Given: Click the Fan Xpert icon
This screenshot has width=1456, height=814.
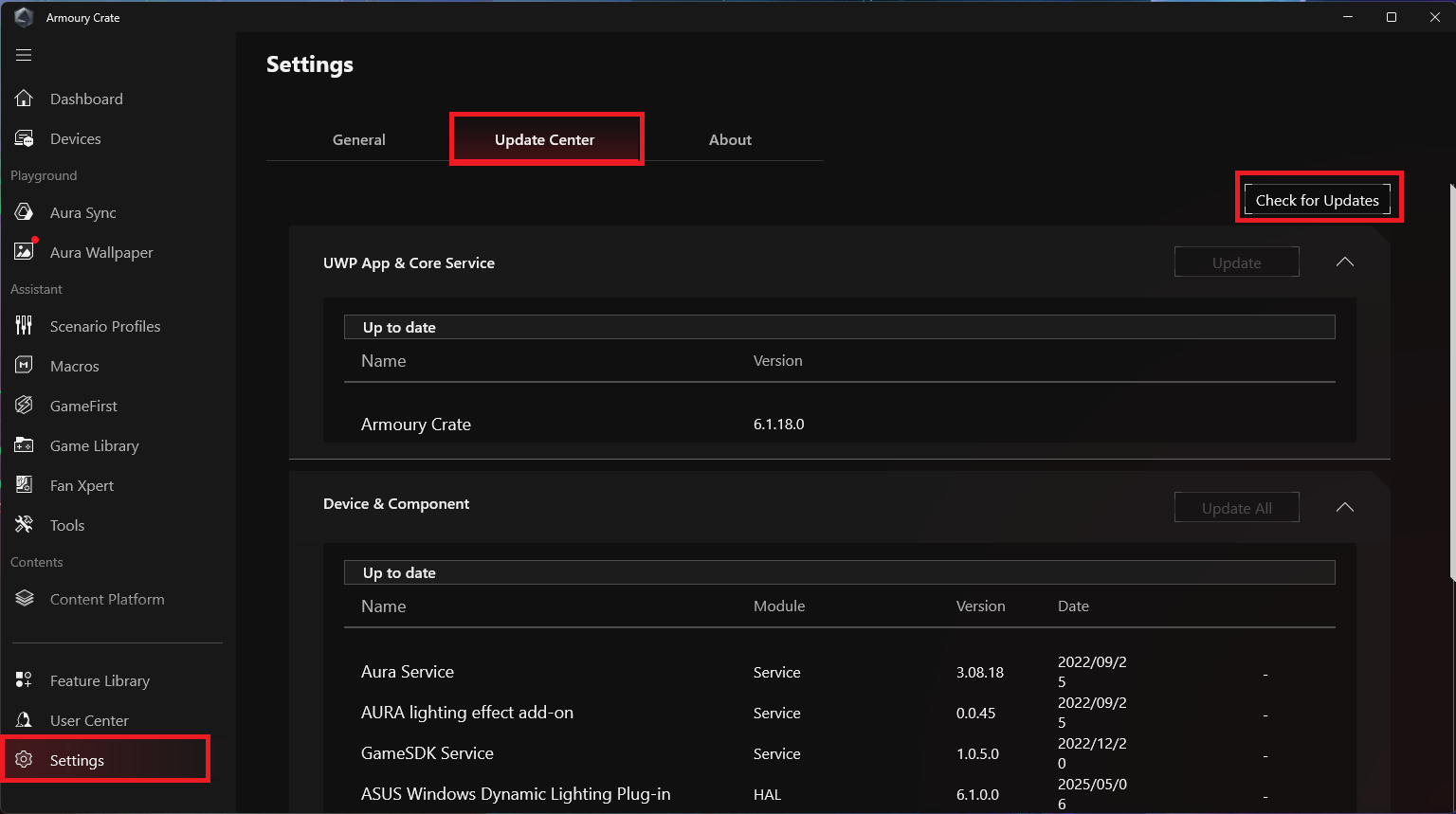Looking at the screenshot, I should click(x=24, y=485).
